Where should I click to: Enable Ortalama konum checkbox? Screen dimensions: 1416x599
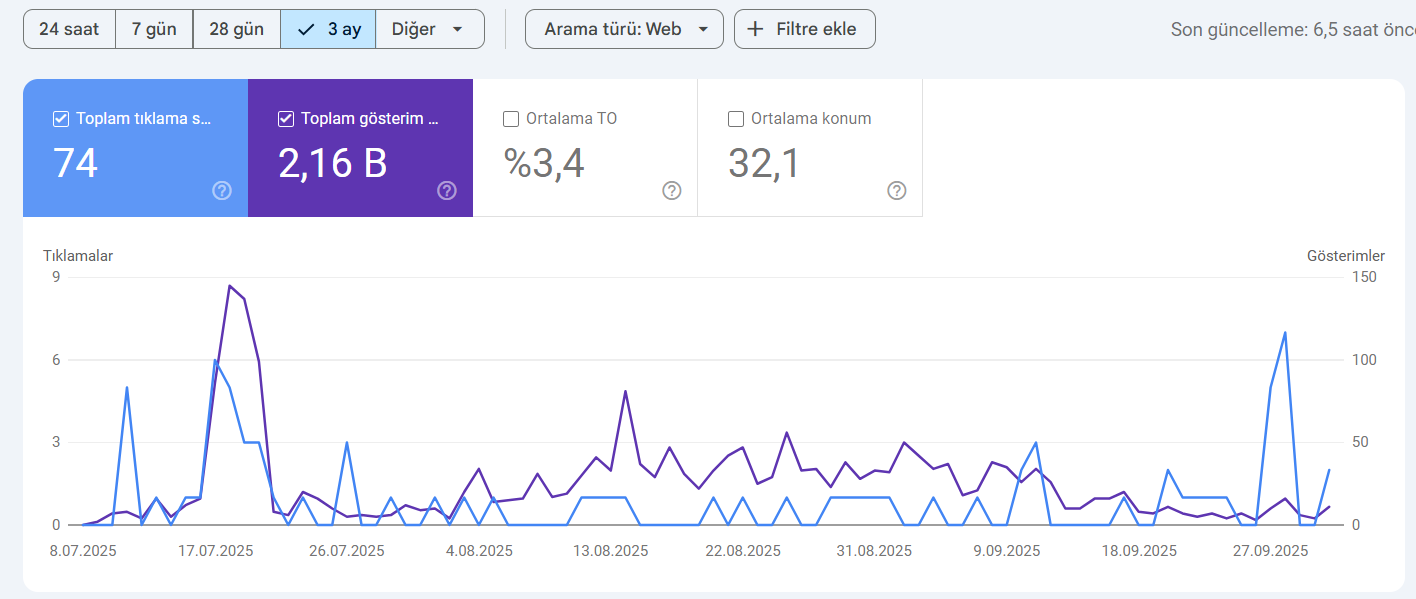pyautogui.click(x=736, y=119)
